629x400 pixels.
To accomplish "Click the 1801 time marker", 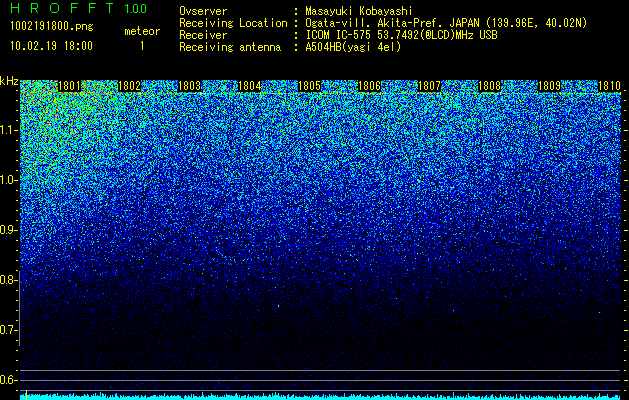I will tap(69, 86).
